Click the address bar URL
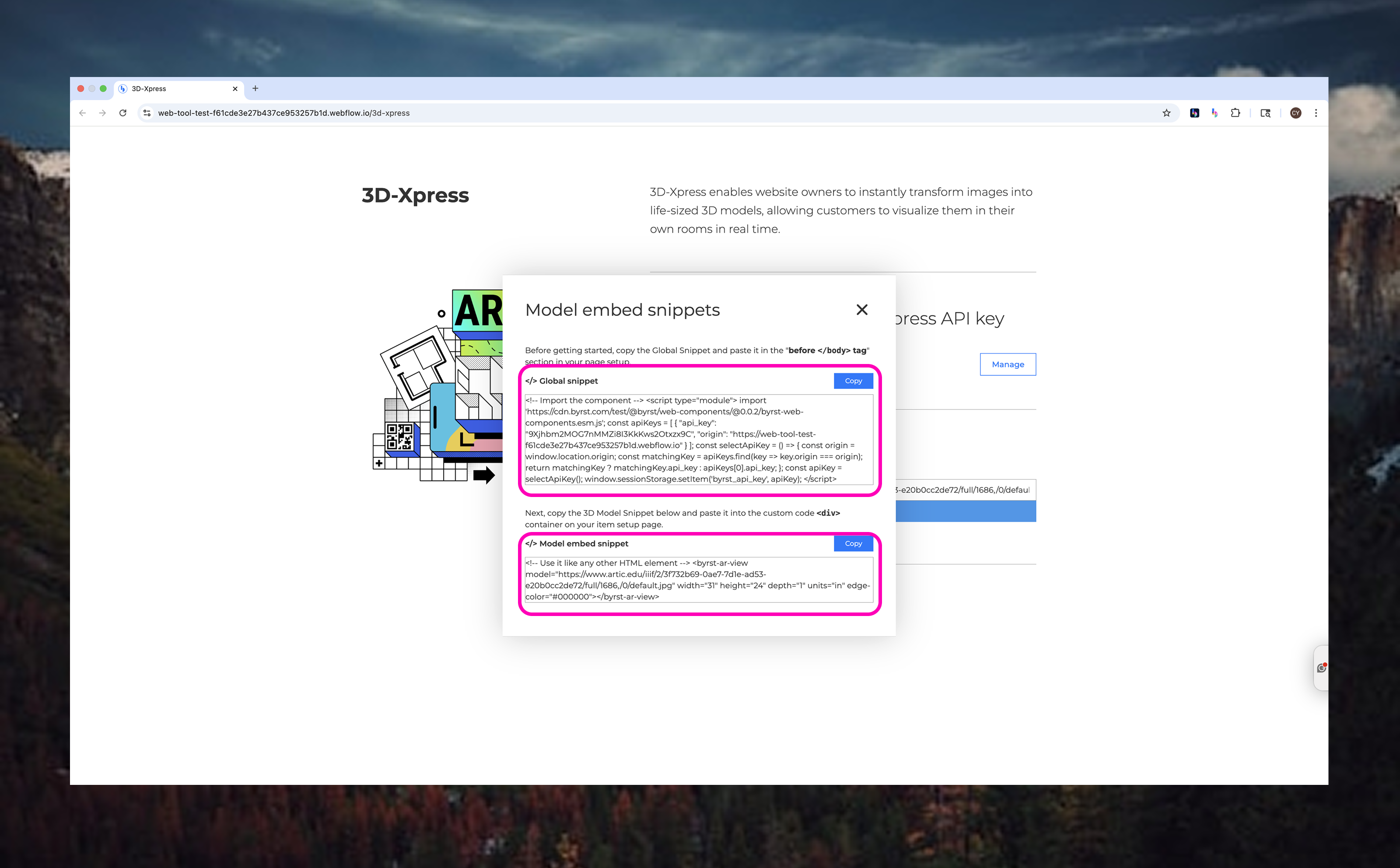Screen dimensions: 1400x868 coord(283,113)
